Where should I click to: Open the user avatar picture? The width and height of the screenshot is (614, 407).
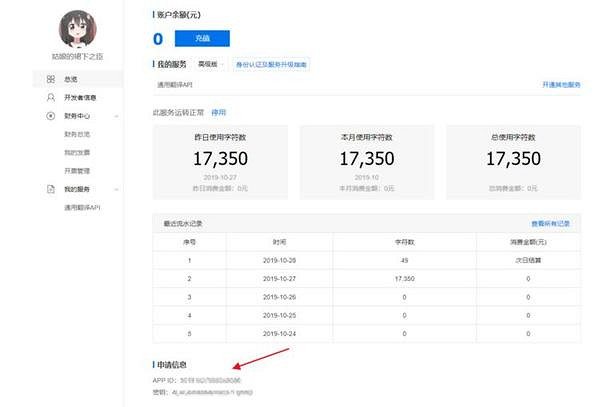click(78, 29)
